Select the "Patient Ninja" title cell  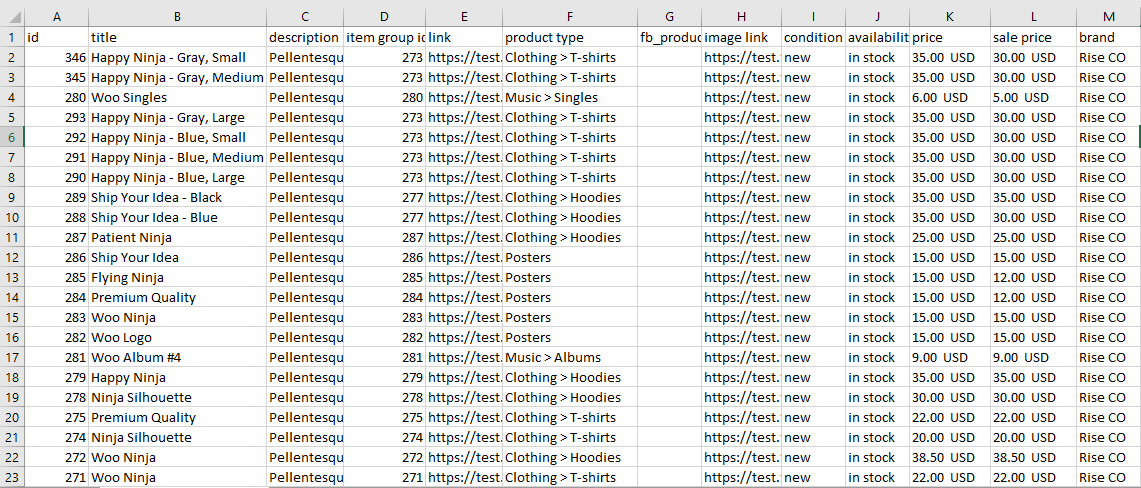[177, 237]
